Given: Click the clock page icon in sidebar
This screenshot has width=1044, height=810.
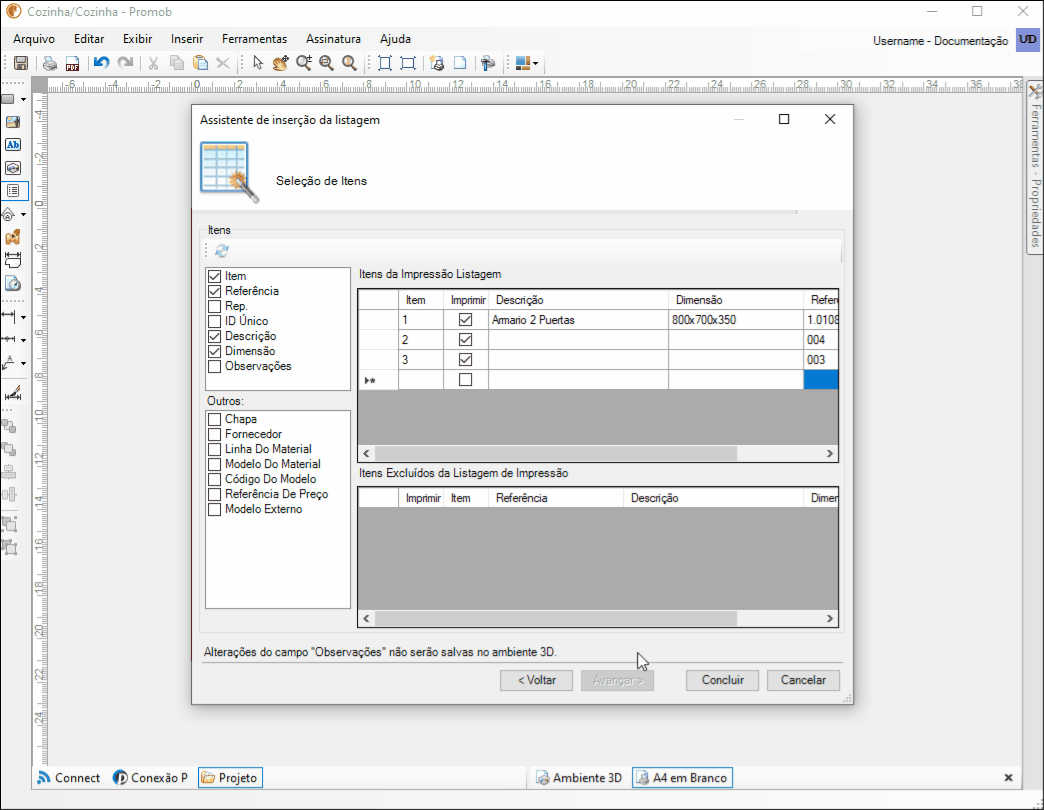Looking at the screenshot, I should pyautogui.click(x=13, y=283).
